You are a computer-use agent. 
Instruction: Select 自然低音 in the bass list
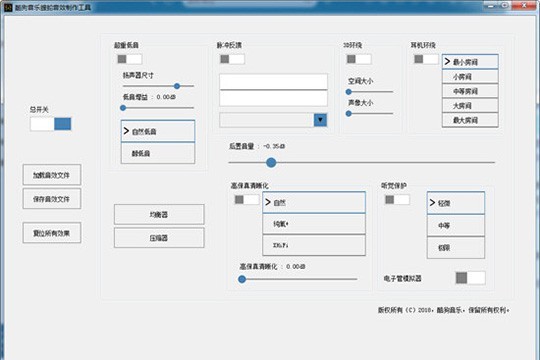click(158, 131)
